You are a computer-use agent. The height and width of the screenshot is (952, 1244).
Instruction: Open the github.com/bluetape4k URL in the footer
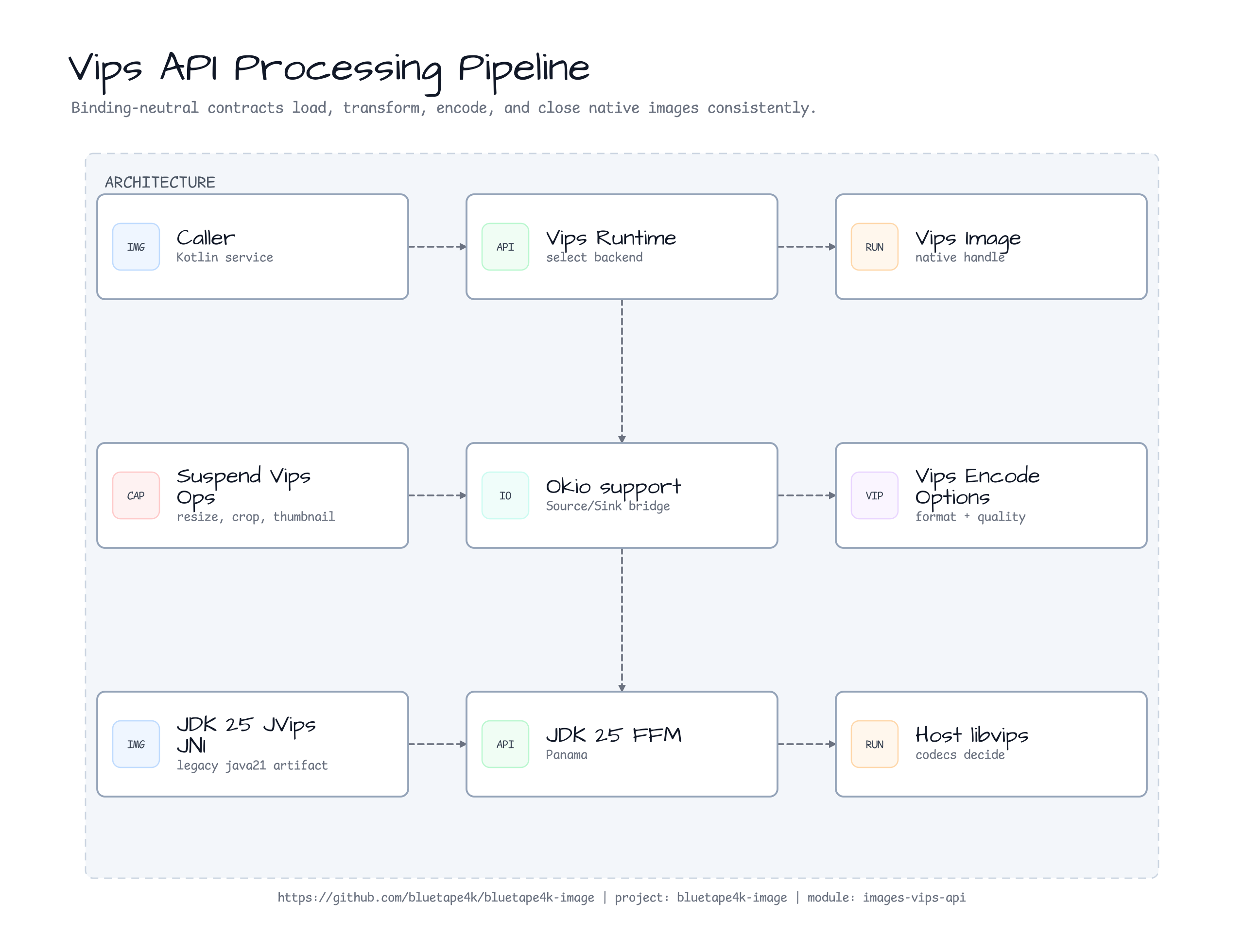[x=436, y=898]
